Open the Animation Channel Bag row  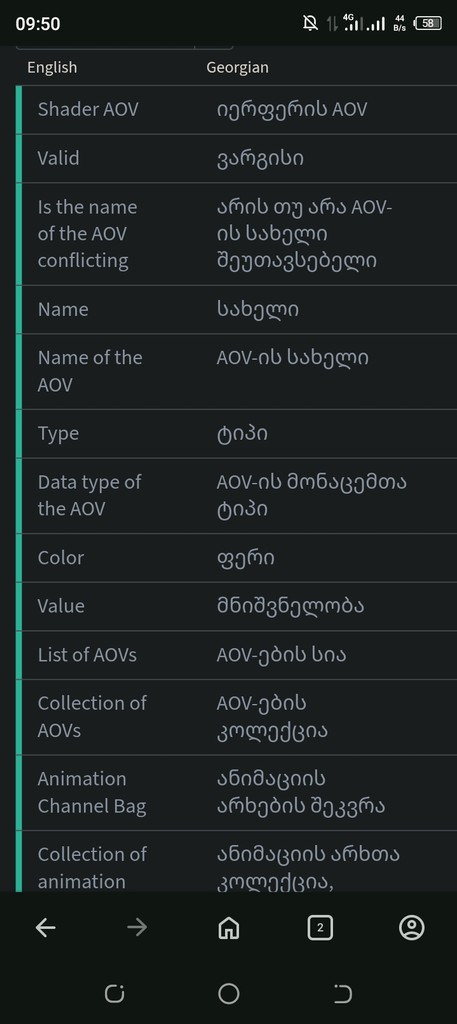[x=236, y=793]
